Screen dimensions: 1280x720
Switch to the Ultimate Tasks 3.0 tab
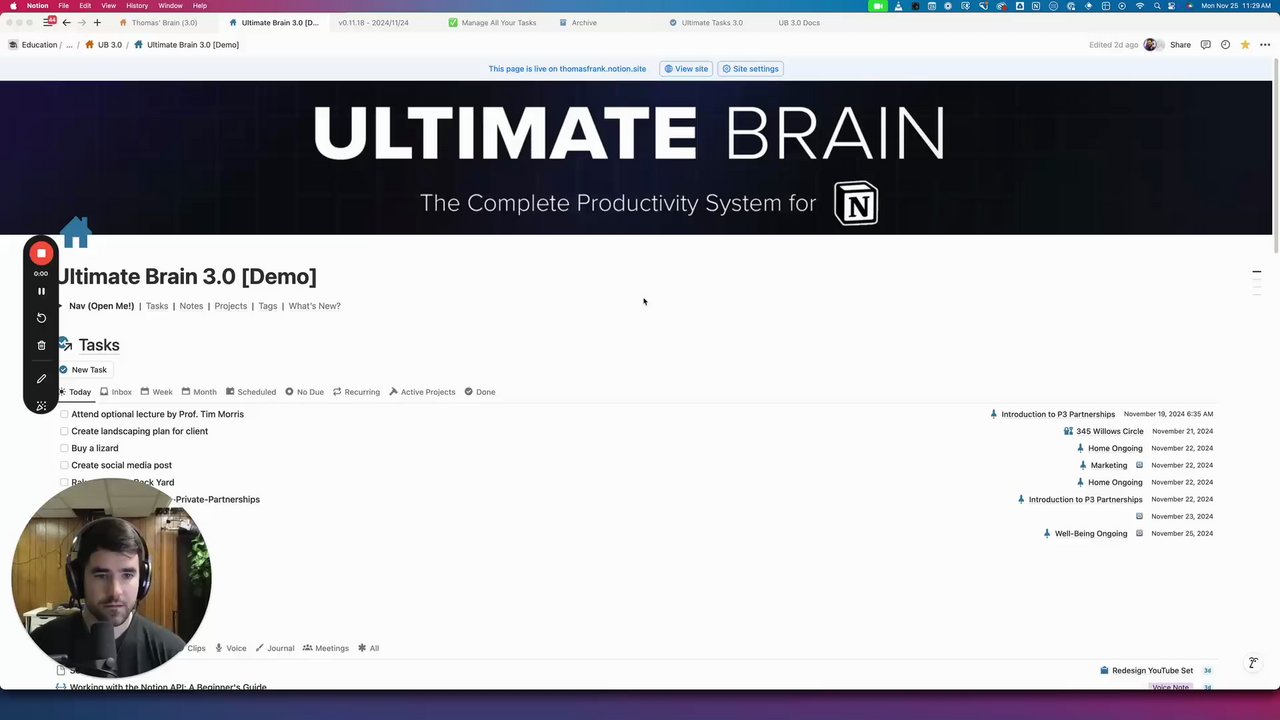[708, 22]
